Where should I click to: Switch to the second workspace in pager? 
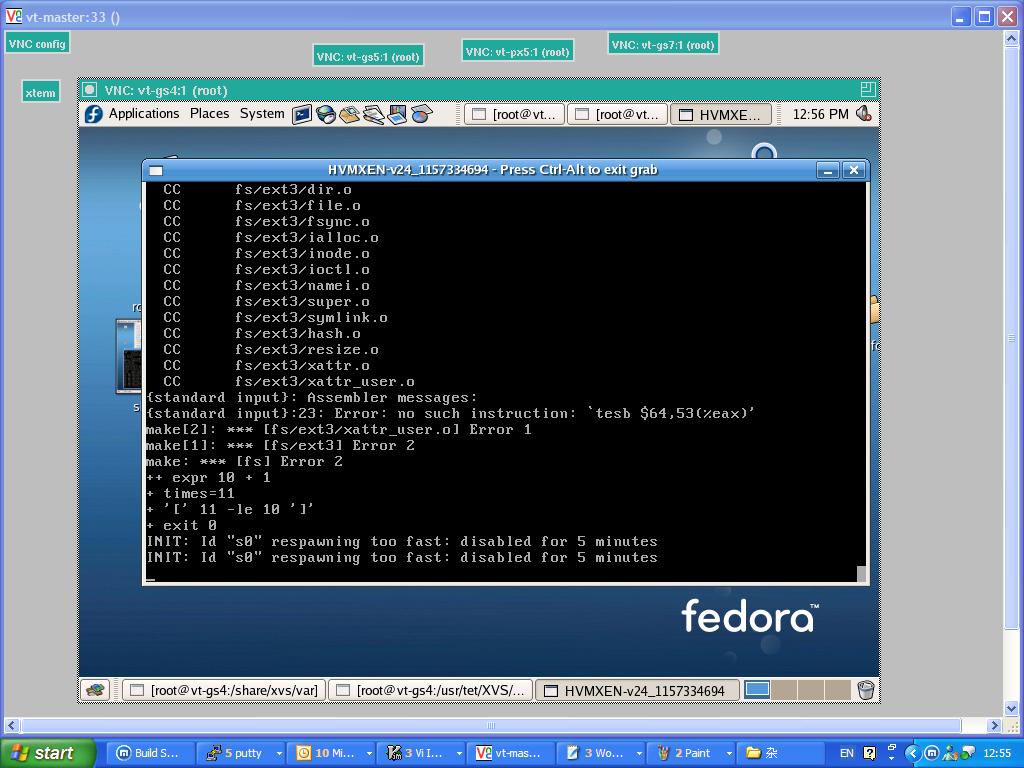[785, 690]
